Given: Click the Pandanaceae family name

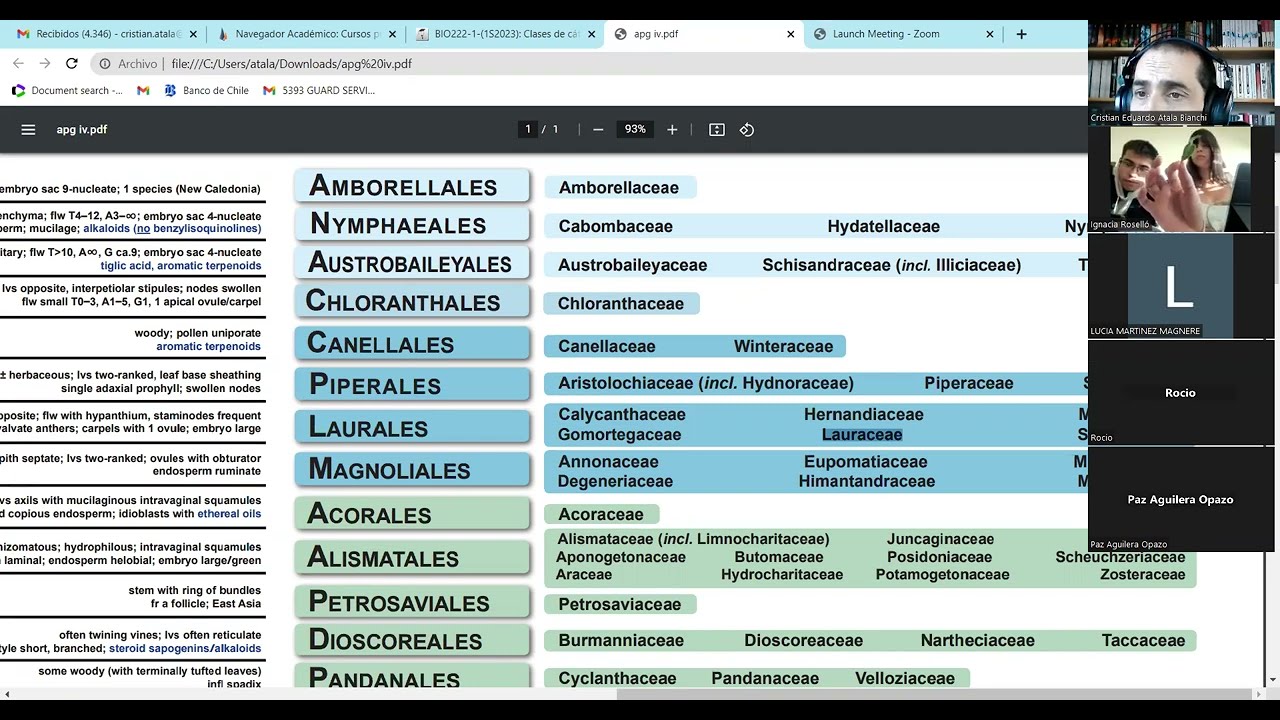Looking at the screenshot, I should pos(765,678).
